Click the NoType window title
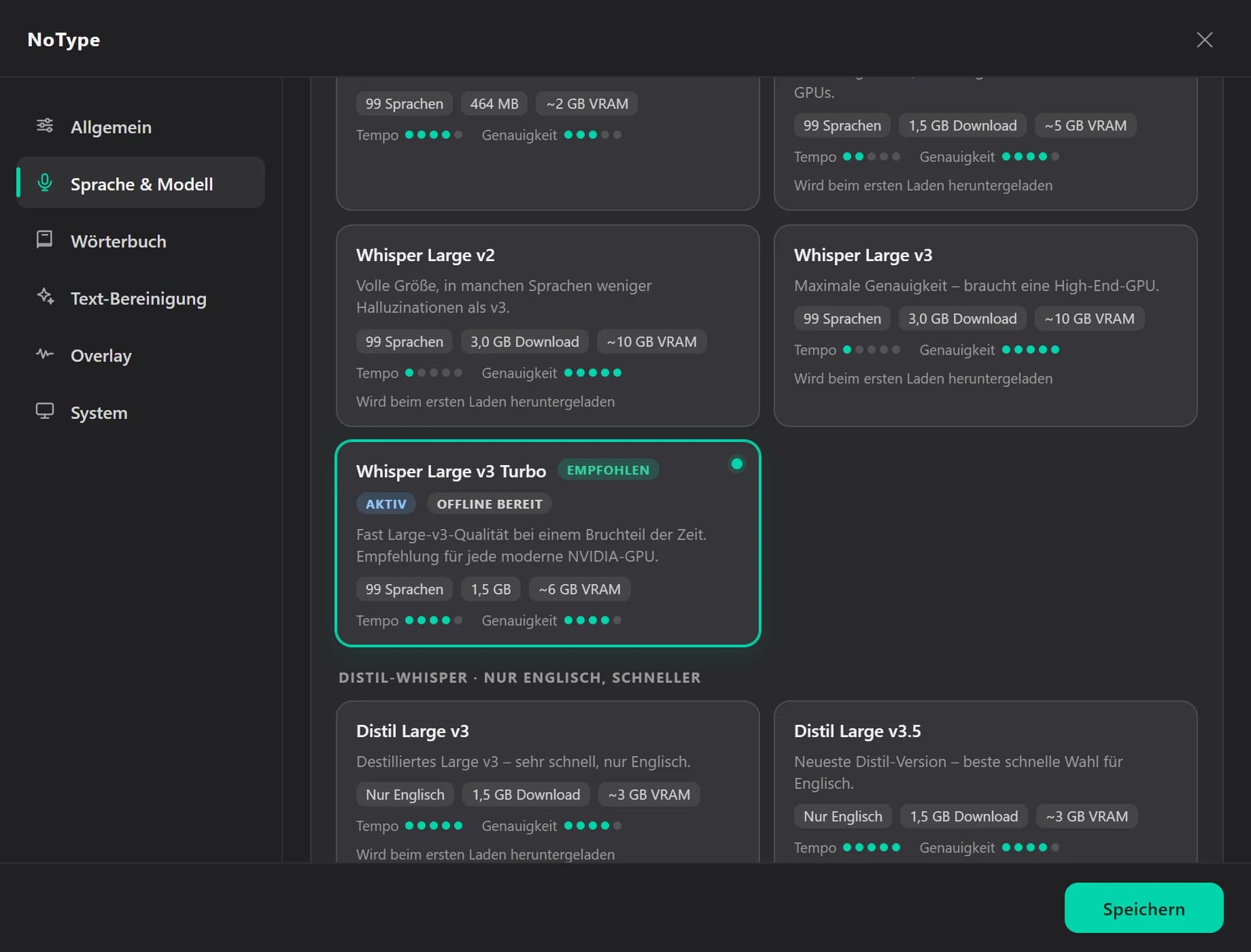1251x952 pixels. coord(63,39)
